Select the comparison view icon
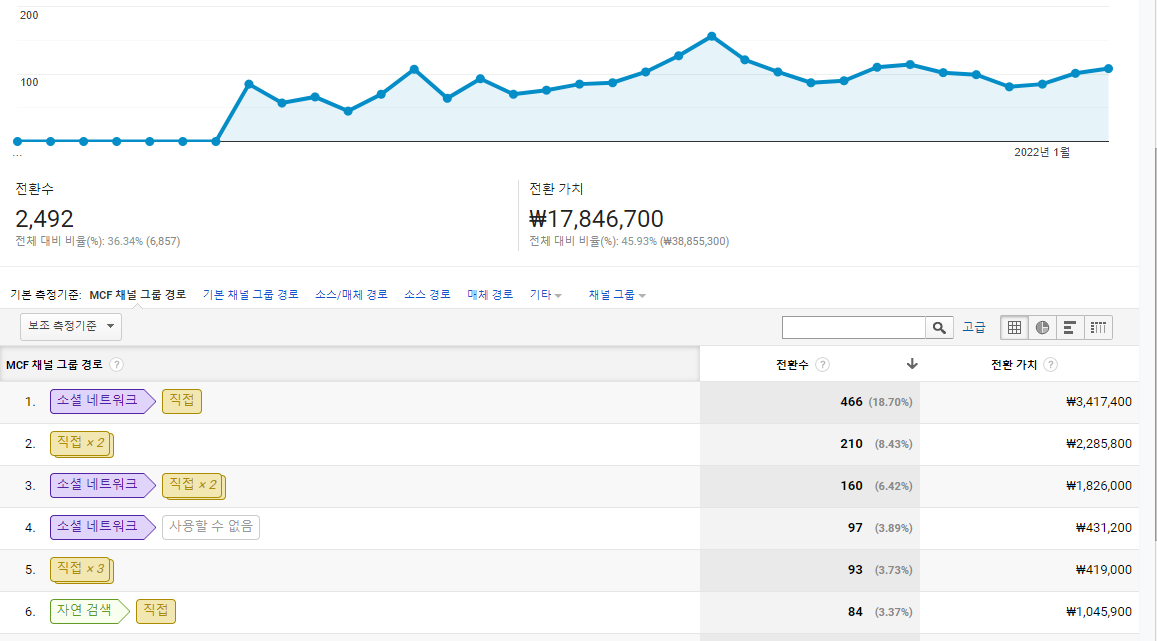Image resolution: width=1157 pixels, height=641 pixels. tap(1098, 328)
